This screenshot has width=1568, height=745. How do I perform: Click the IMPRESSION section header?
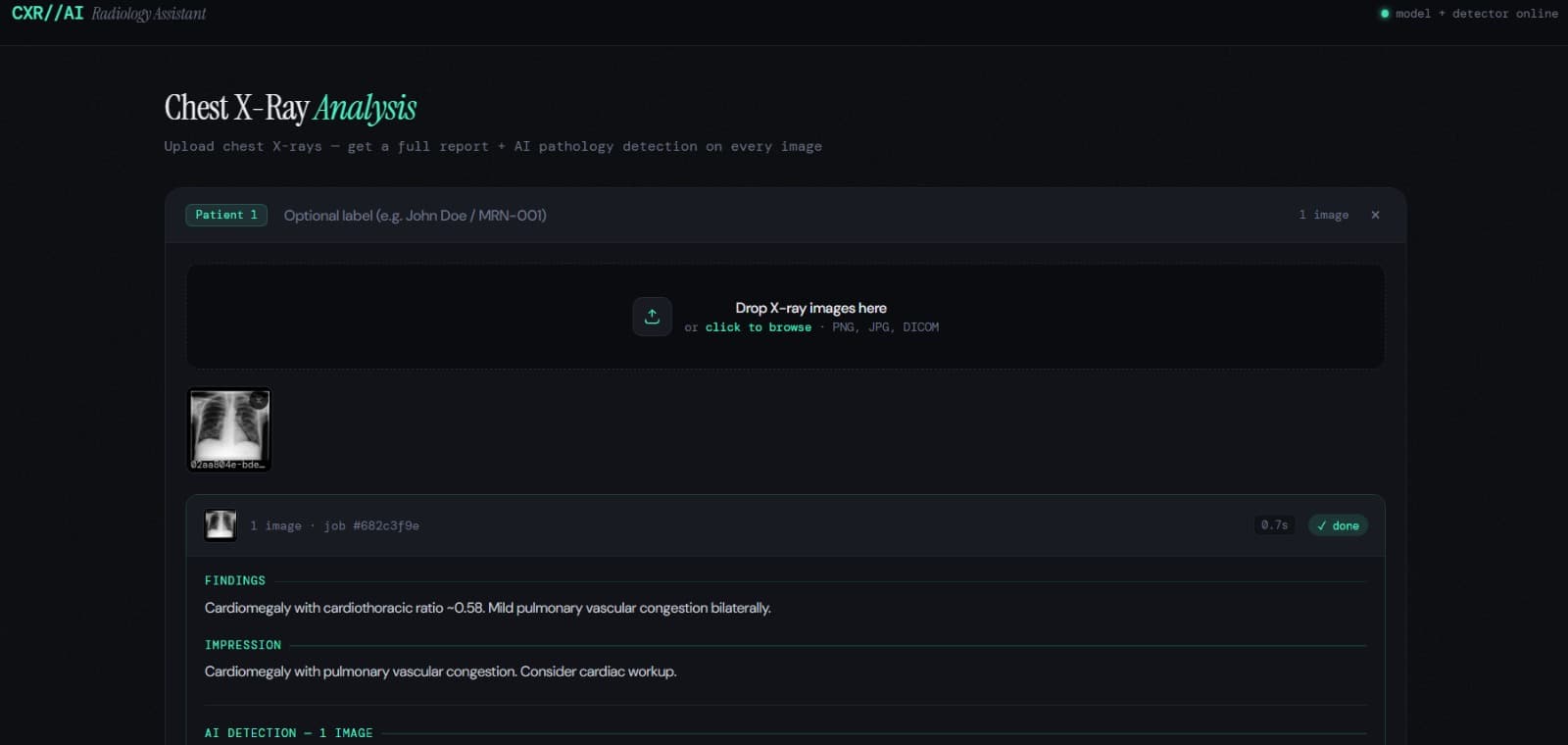[x=242, y=645]
